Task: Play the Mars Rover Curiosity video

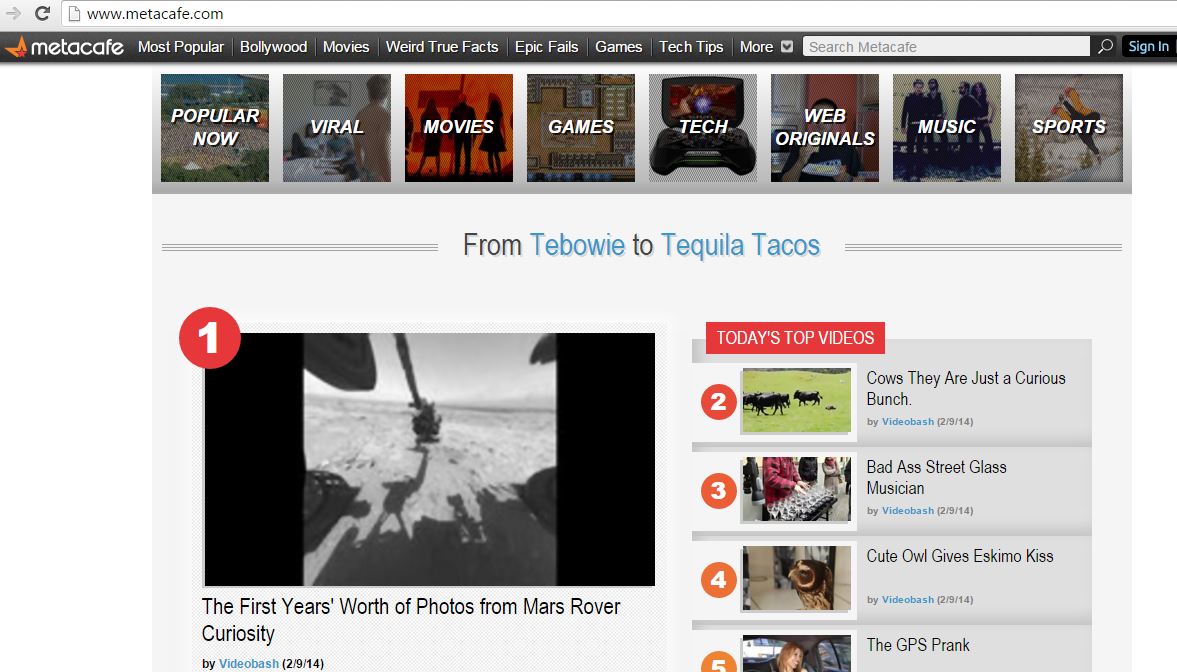Action: click(x=429, y=459)
